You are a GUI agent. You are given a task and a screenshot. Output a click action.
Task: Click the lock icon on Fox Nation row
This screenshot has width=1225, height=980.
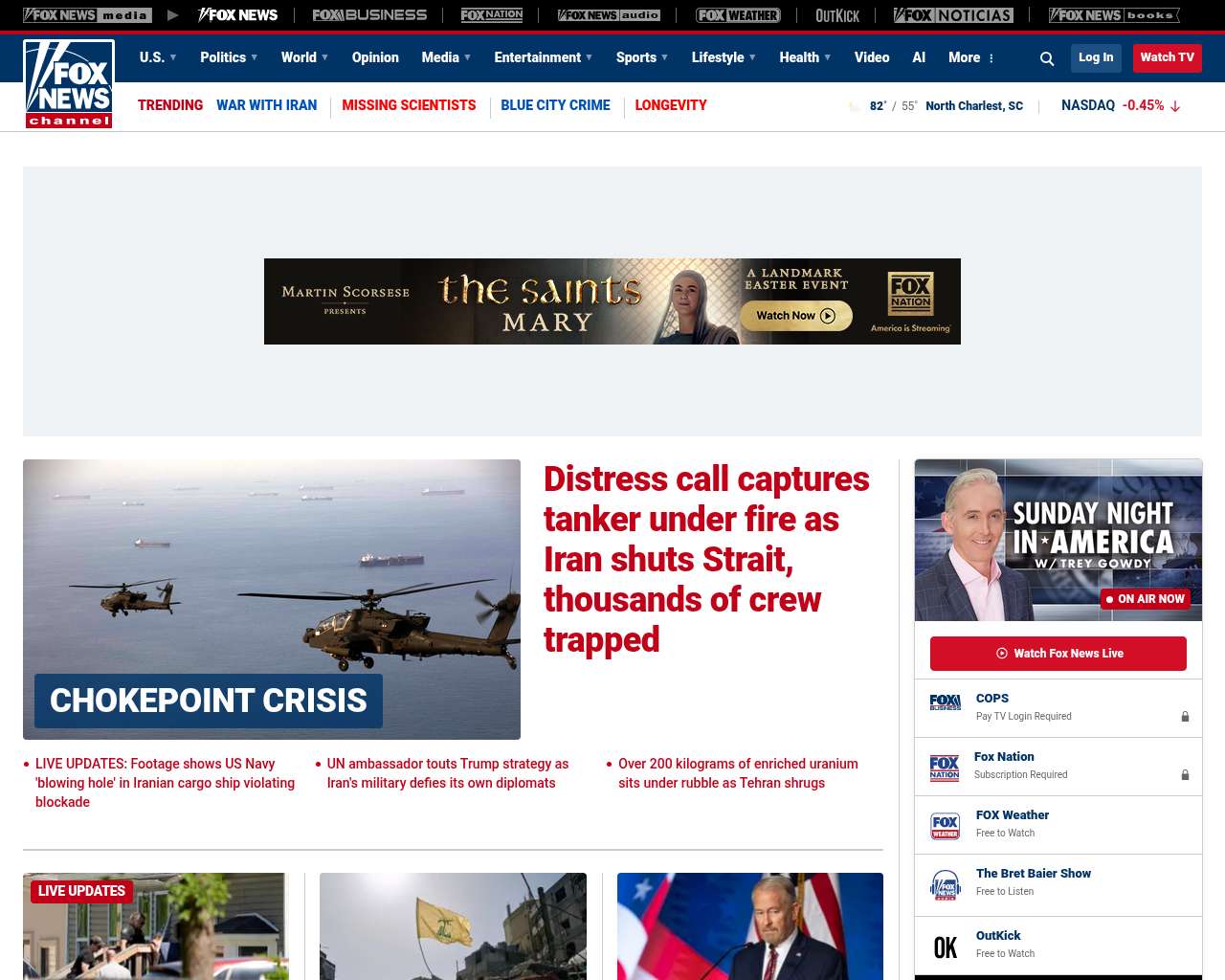coord(1185,774)
